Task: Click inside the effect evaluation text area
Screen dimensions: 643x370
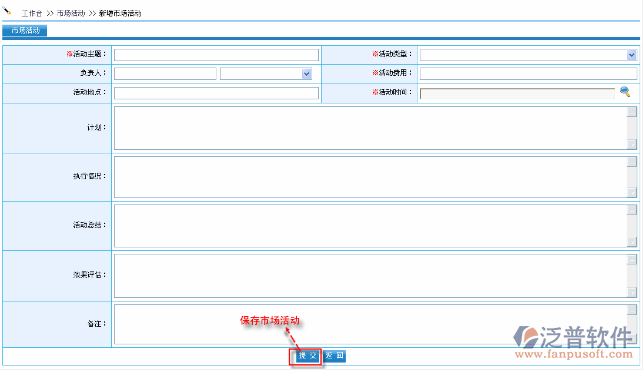Action: tap(370, 276)
